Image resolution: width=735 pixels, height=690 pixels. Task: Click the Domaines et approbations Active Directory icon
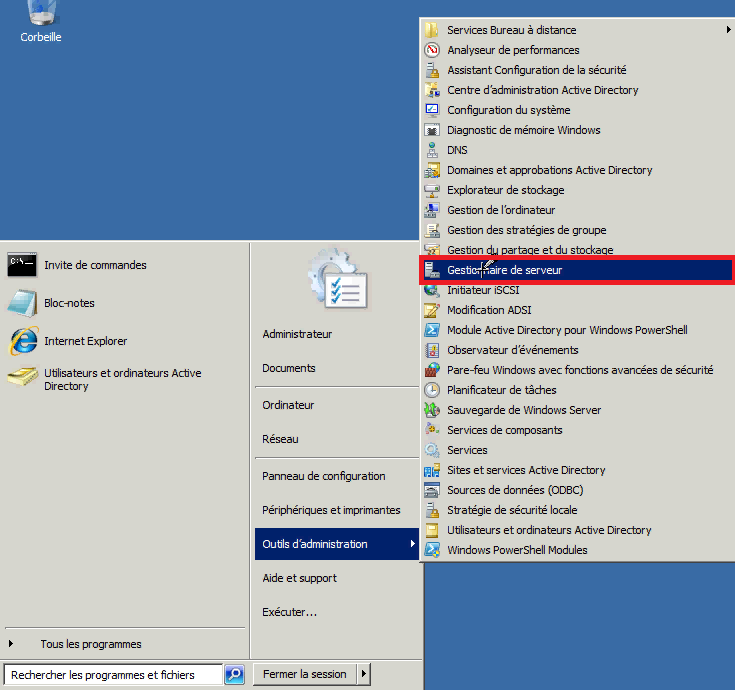tap(432, 170)
